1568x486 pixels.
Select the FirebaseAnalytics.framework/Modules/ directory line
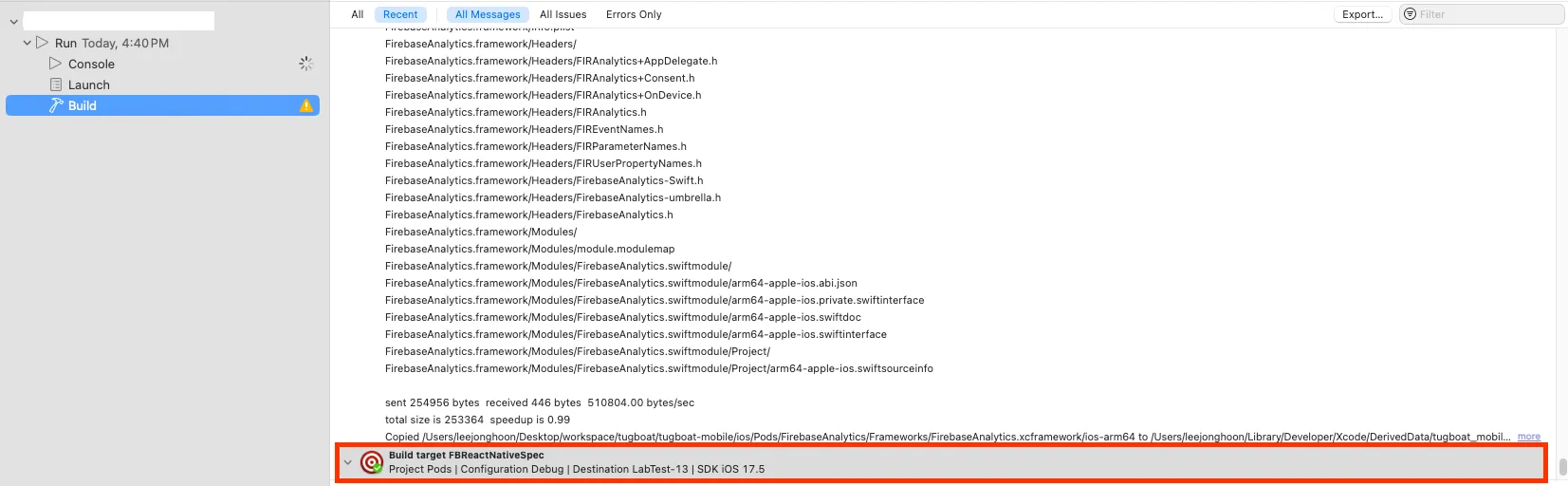point(481,232)
